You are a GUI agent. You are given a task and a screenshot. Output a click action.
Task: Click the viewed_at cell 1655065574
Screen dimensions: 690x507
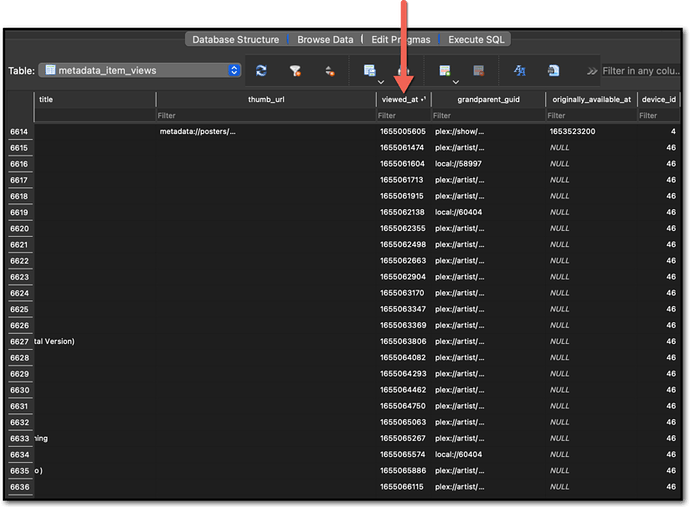coord(404,454)
